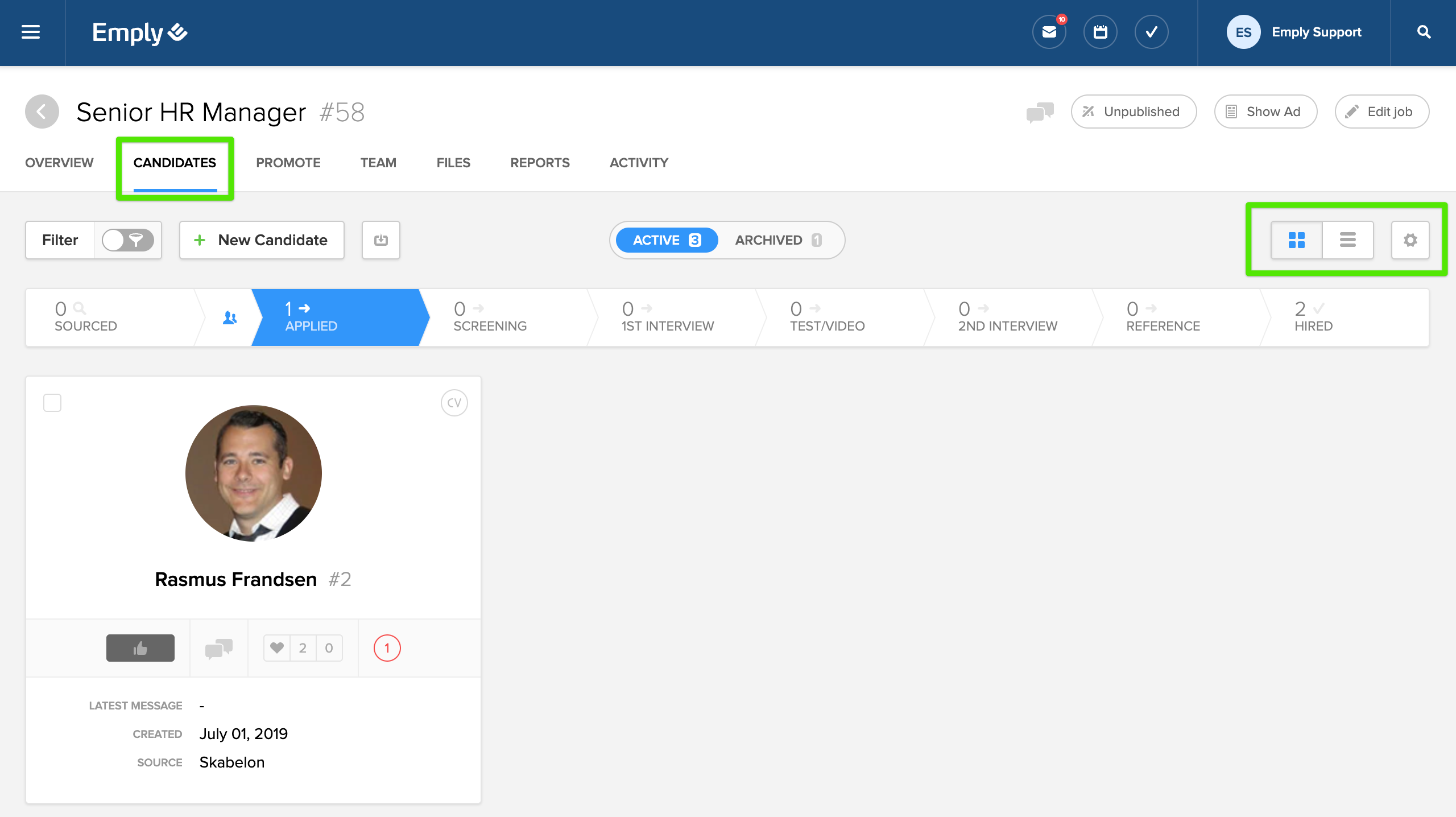Click the search magnifier icon

pos(1424,32)
